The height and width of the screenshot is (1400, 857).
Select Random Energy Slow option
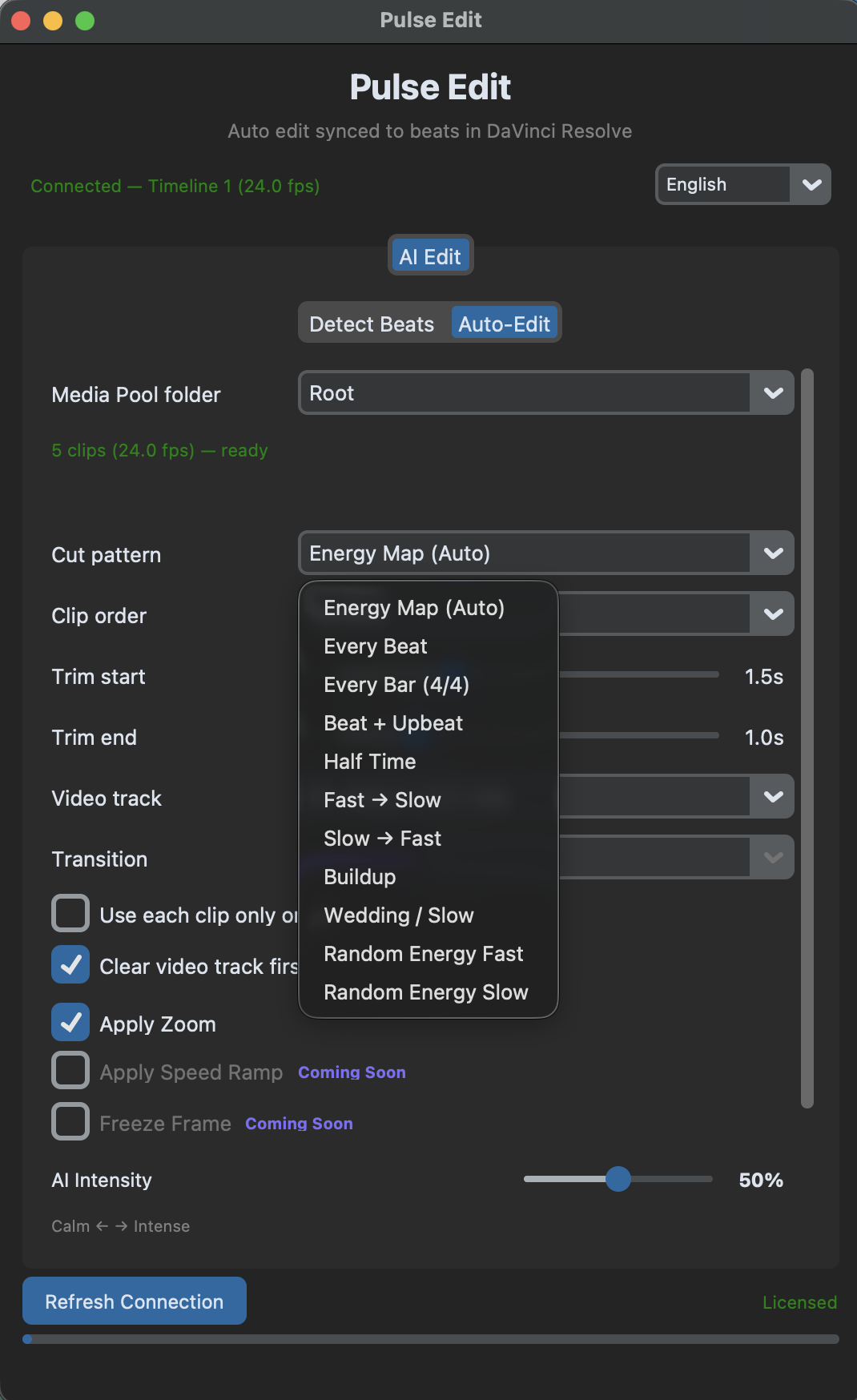coord(428,992)
